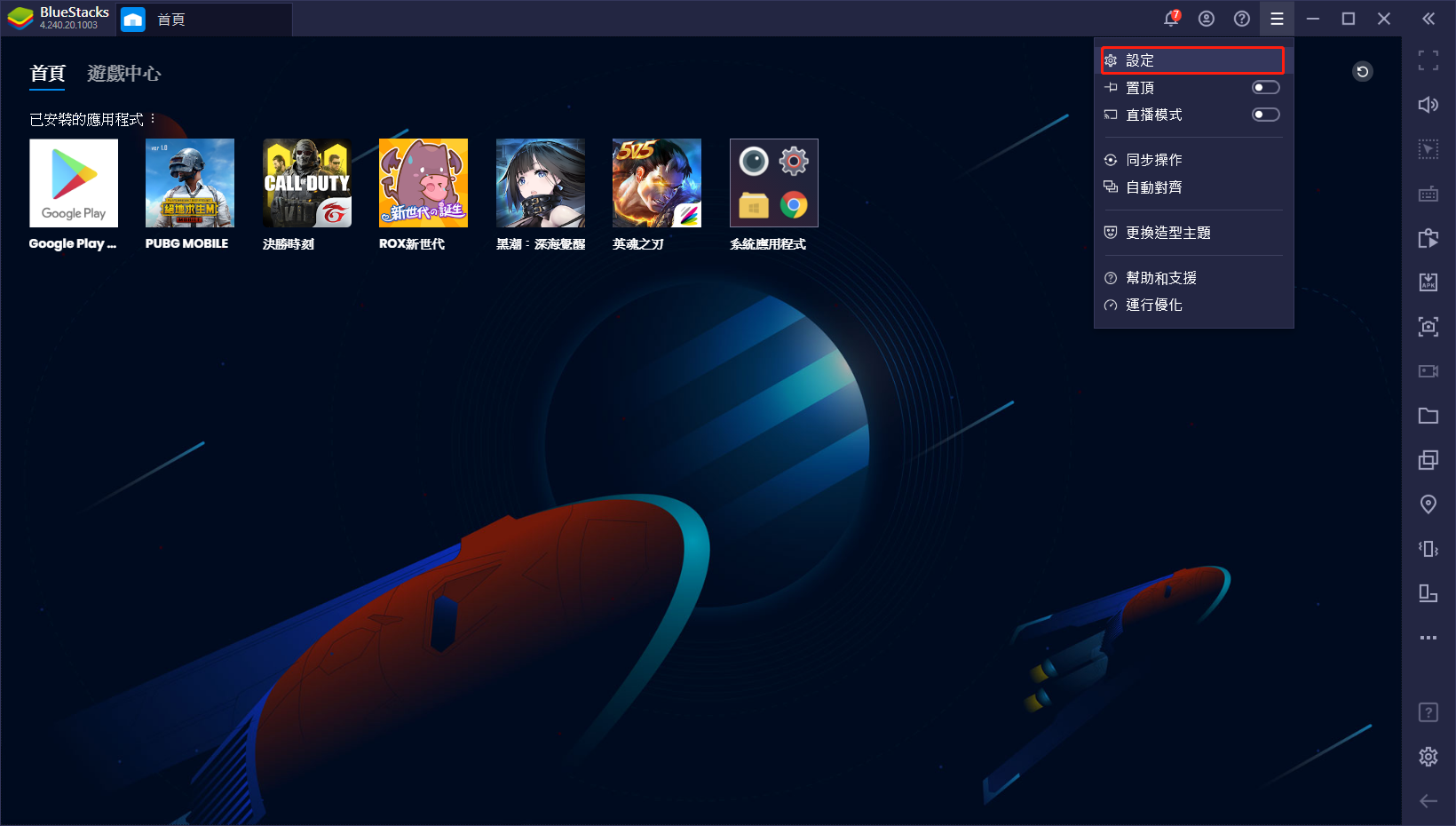The height and width of the screenshot is (826, 1456).
Task: Close the hamburger menu button
Action: (1277, 19)
